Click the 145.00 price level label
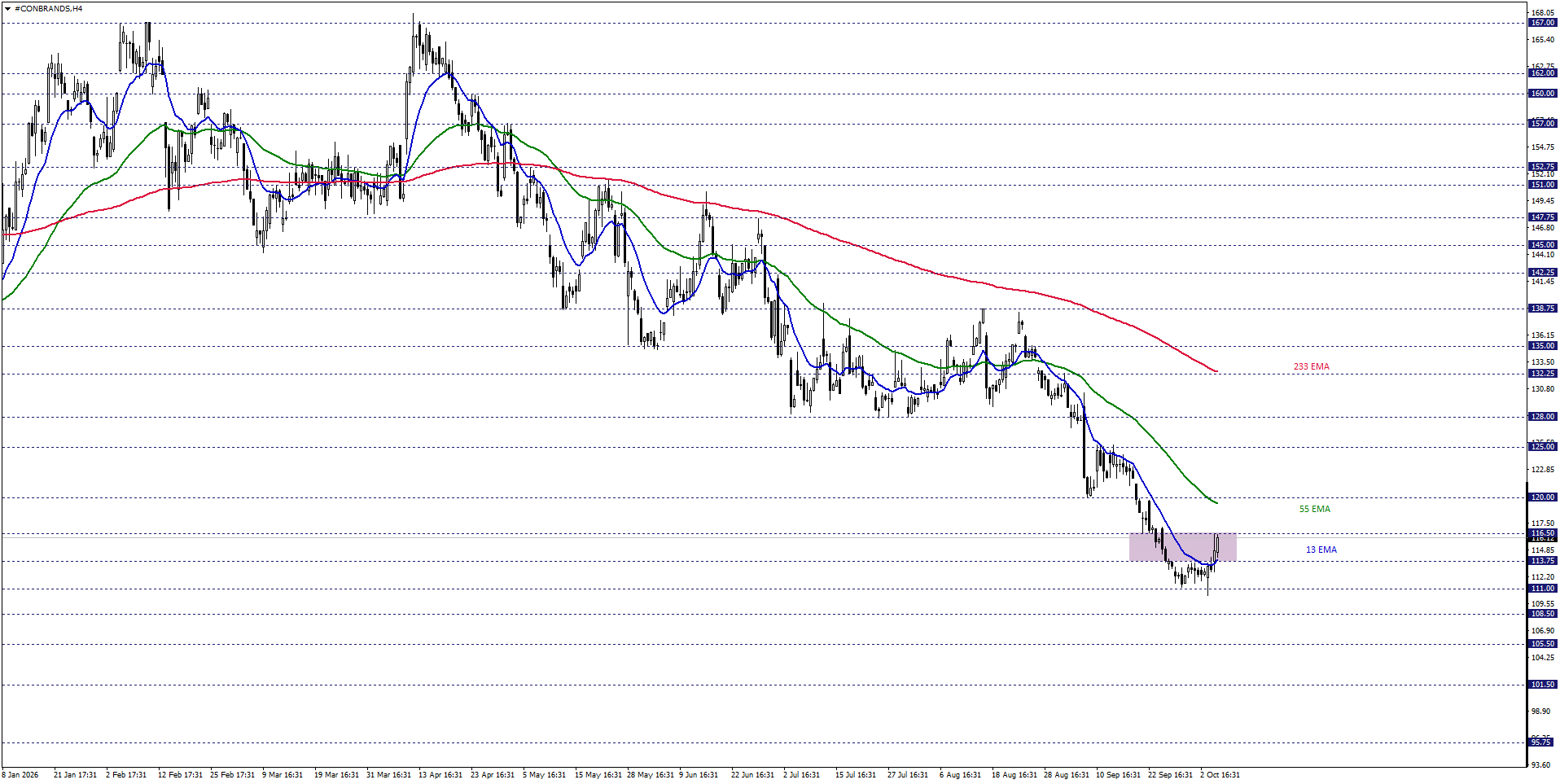The height and width of the screenshot is (784, 1560). click(x=1542, y=245)
